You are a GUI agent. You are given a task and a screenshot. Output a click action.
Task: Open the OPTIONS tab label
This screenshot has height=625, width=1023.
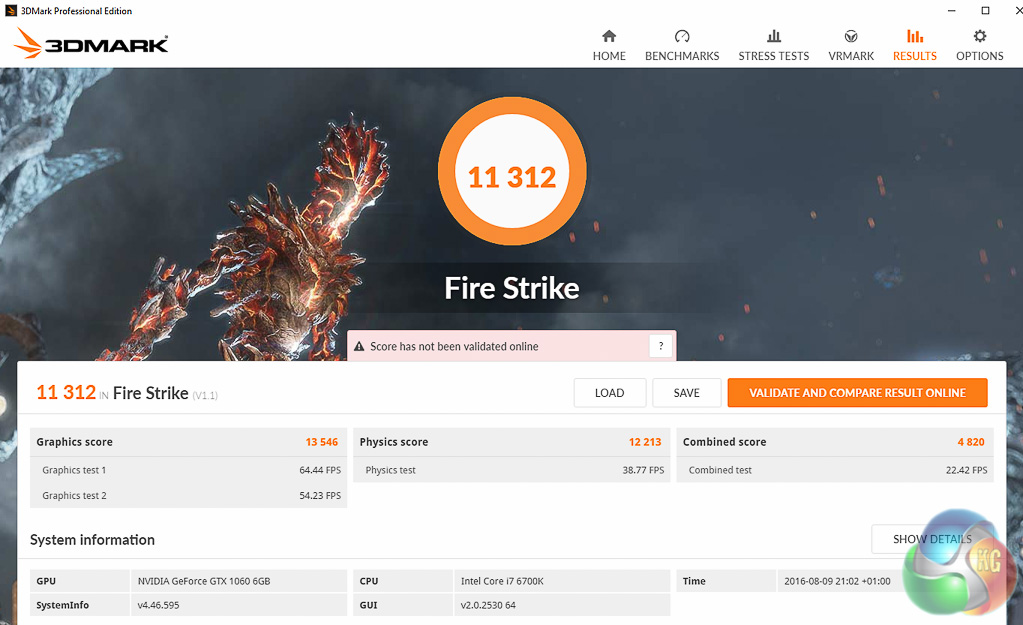pos(979,56)
